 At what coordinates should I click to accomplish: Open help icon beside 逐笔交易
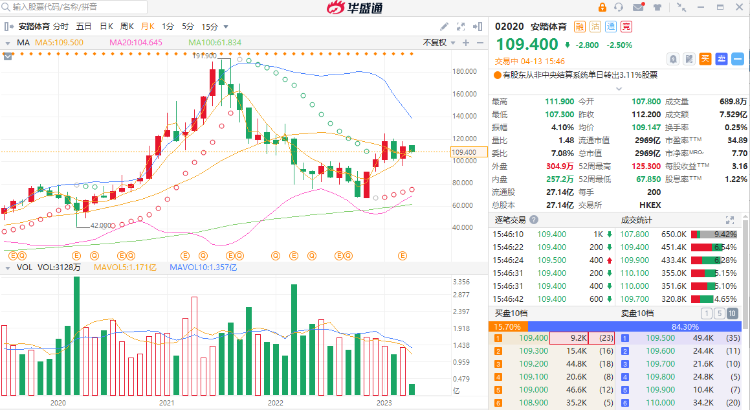pyautogui.click(x=534, y=220)
